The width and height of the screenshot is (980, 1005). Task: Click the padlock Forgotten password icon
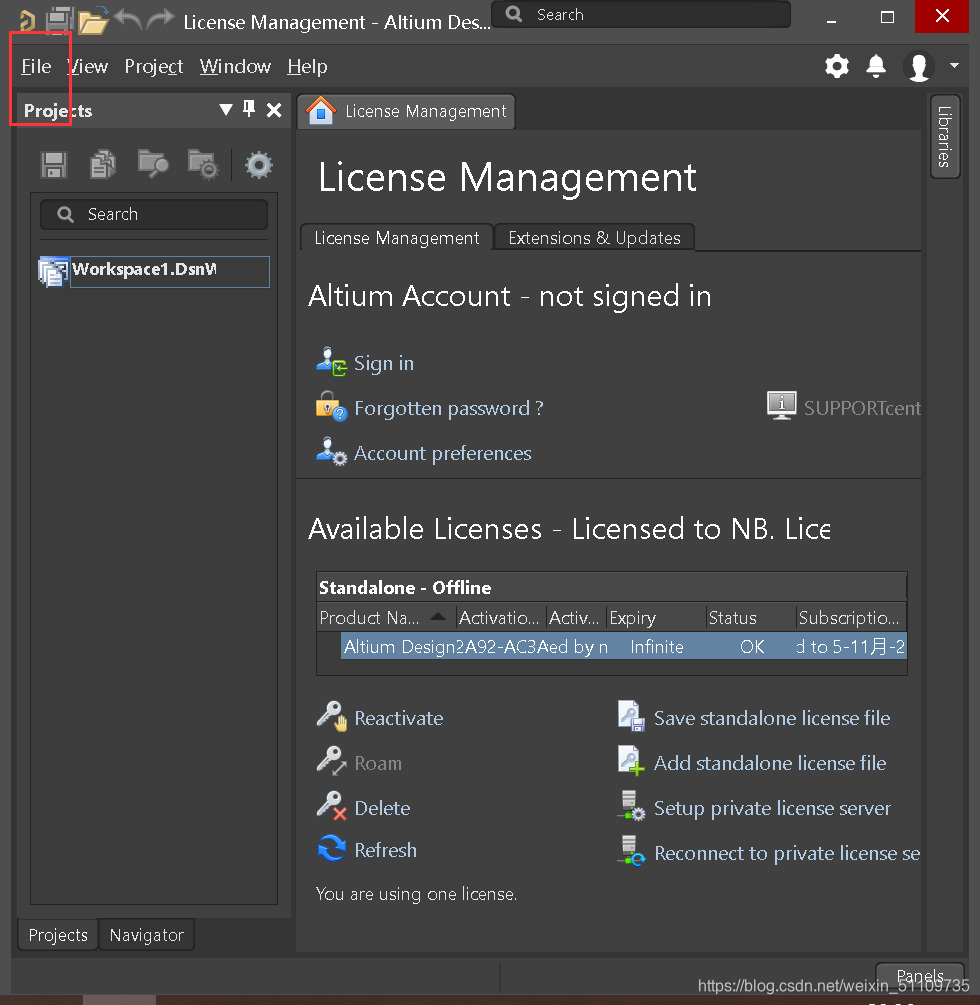pos(331,406)
